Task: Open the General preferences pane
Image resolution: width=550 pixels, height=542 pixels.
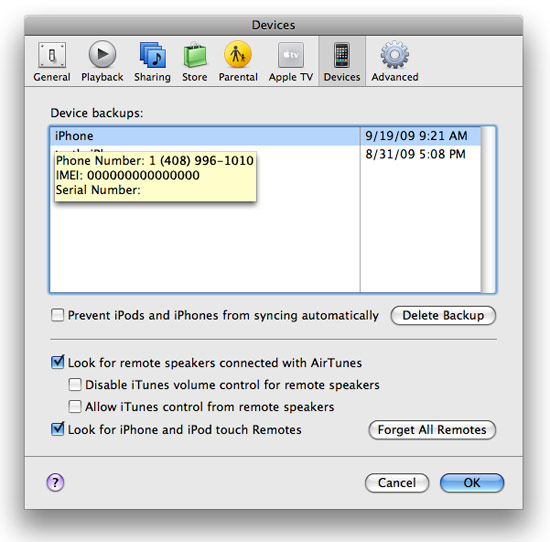Action: point(52,61)
